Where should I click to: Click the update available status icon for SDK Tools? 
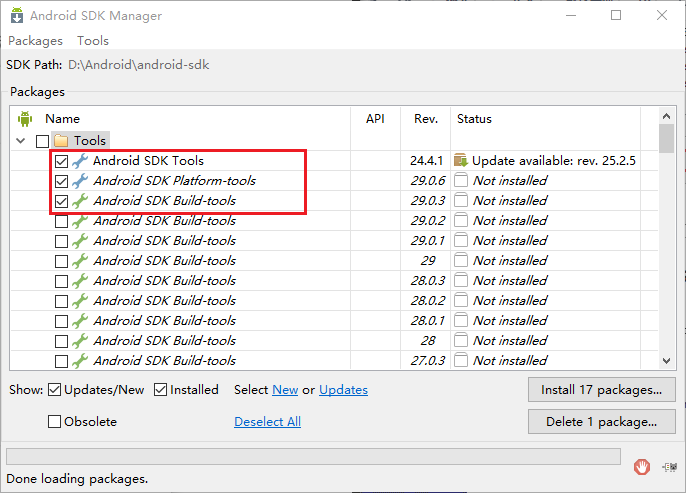[x=461, y=161]
